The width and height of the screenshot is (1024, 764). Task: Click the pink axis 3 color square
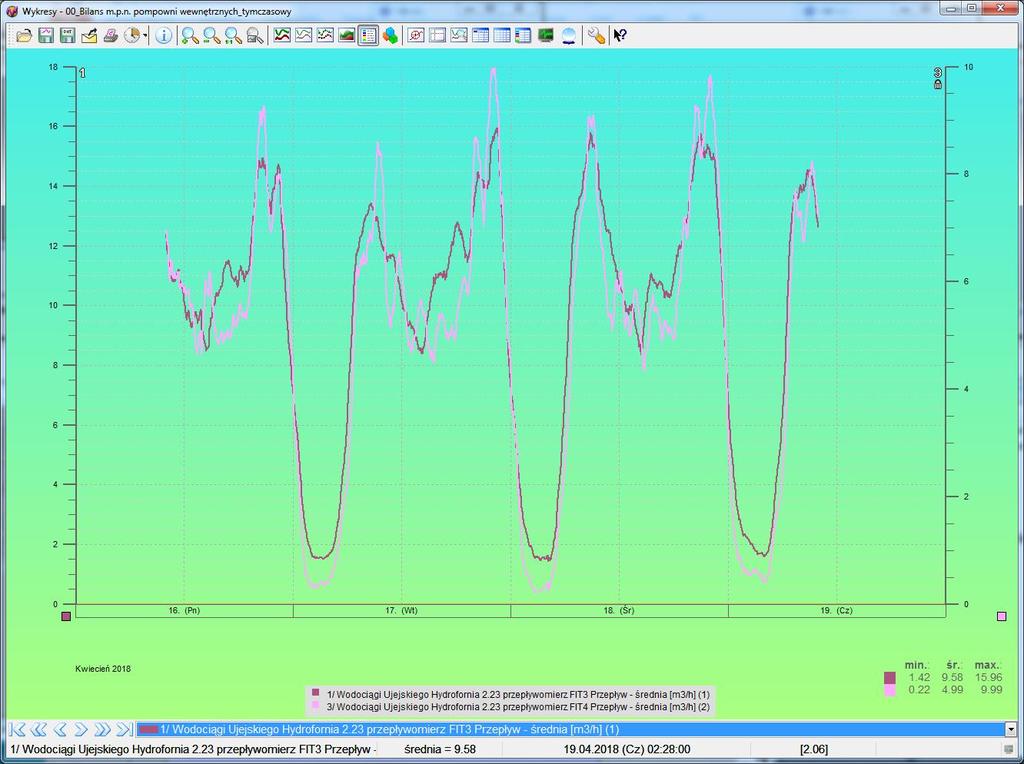(x=1002, y=616)
